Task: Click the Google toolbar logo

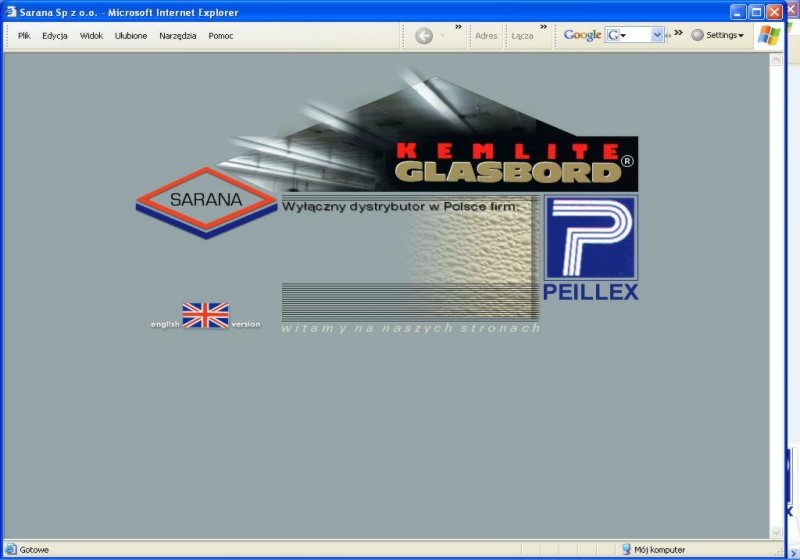Action: (x=582, y=35)
